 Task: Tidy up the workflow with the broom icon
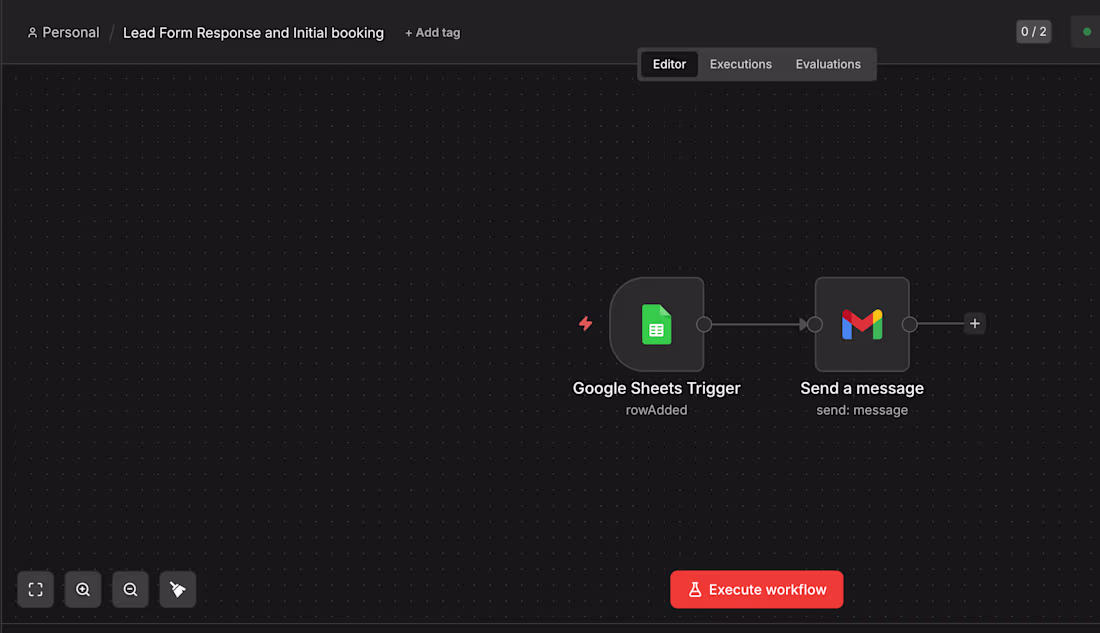[x=178, y=590]
